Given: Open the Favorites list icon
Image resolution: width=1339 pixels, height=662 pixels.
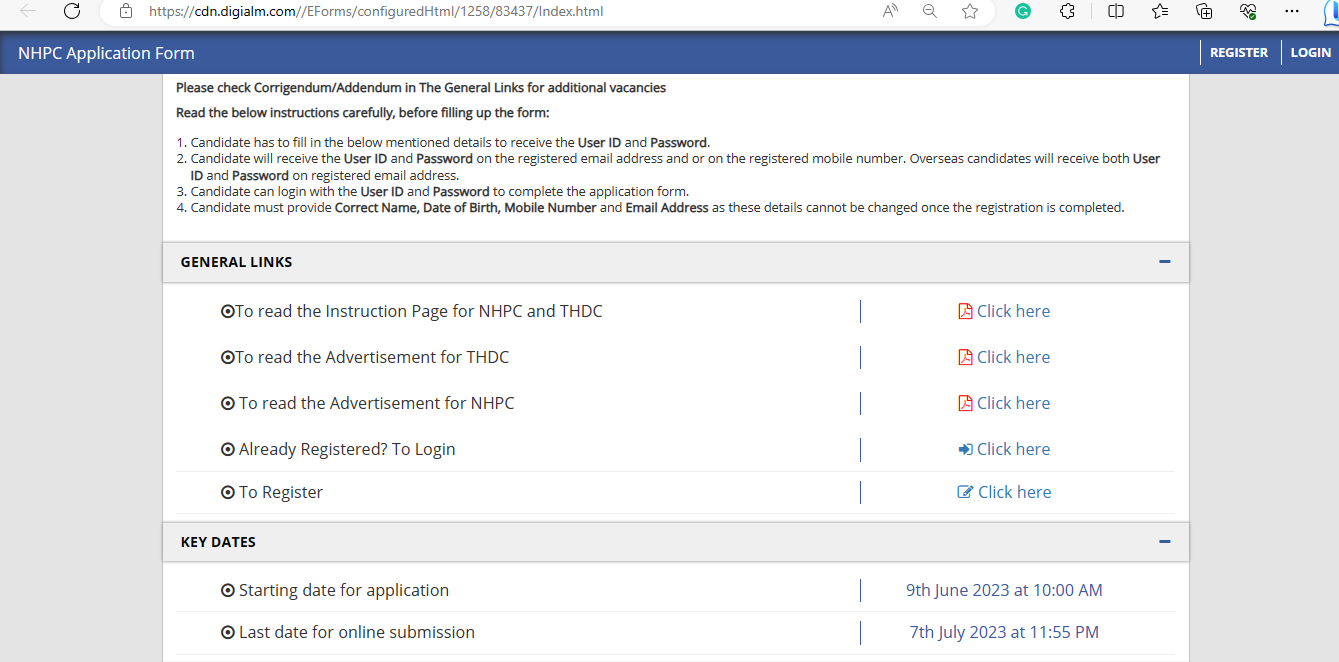Looking at the screenshot, I should pos(1160,12).
